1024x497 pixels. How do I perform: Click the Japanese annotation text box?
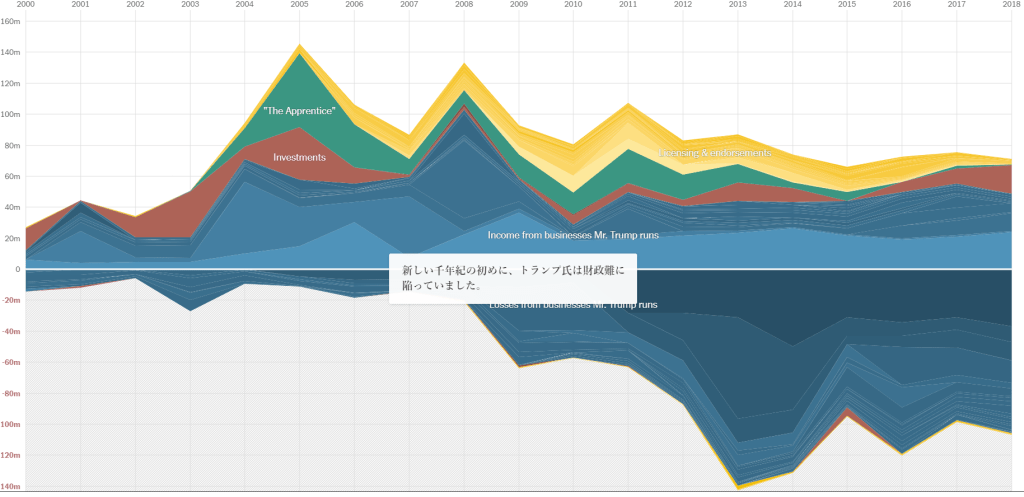[x=512, y=278]
